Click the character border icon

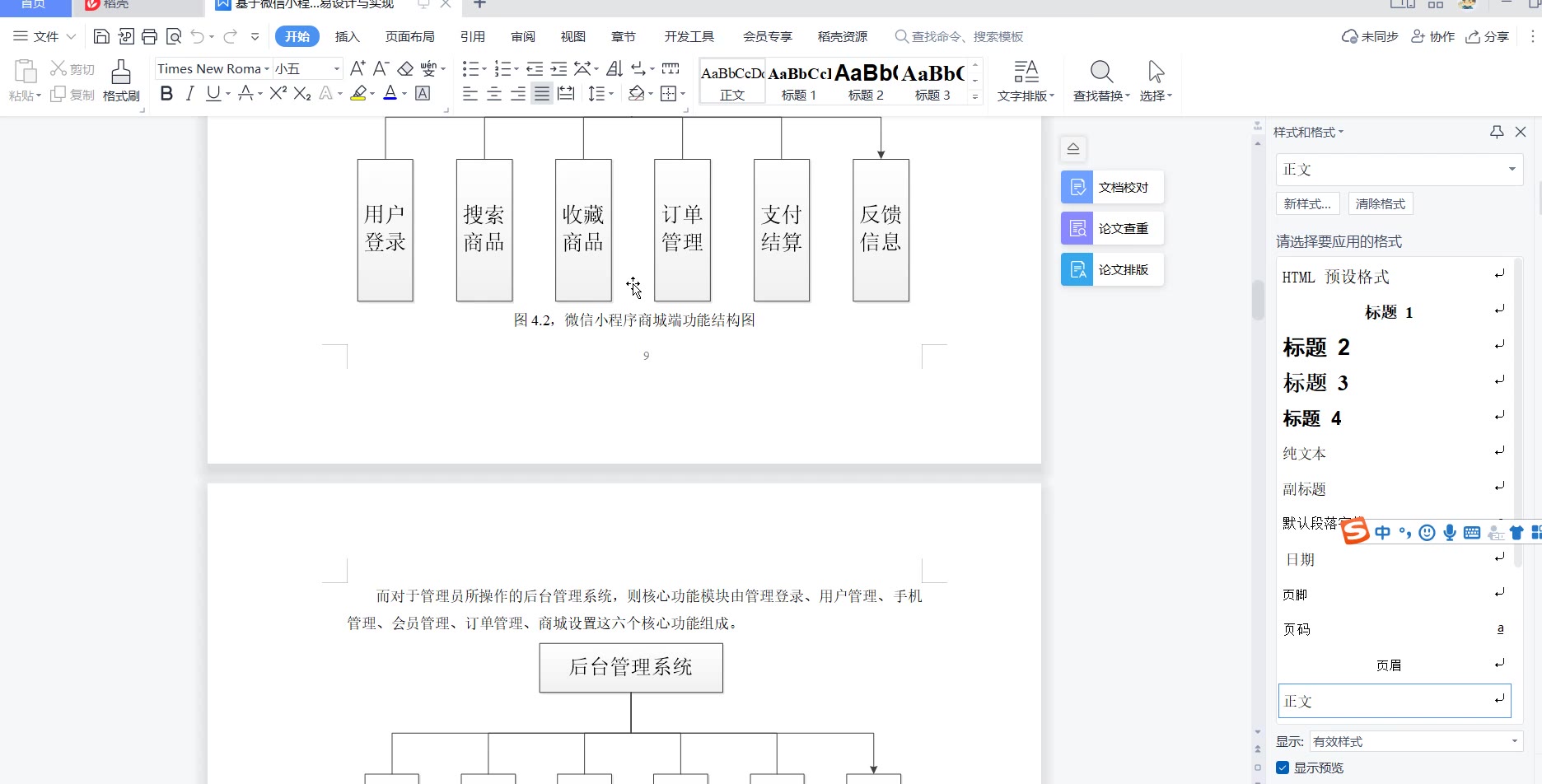pyautogui.click(x=423, y=93)
